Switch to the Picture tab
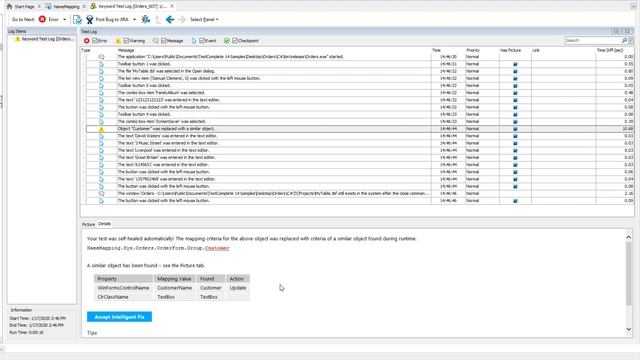 88,224
